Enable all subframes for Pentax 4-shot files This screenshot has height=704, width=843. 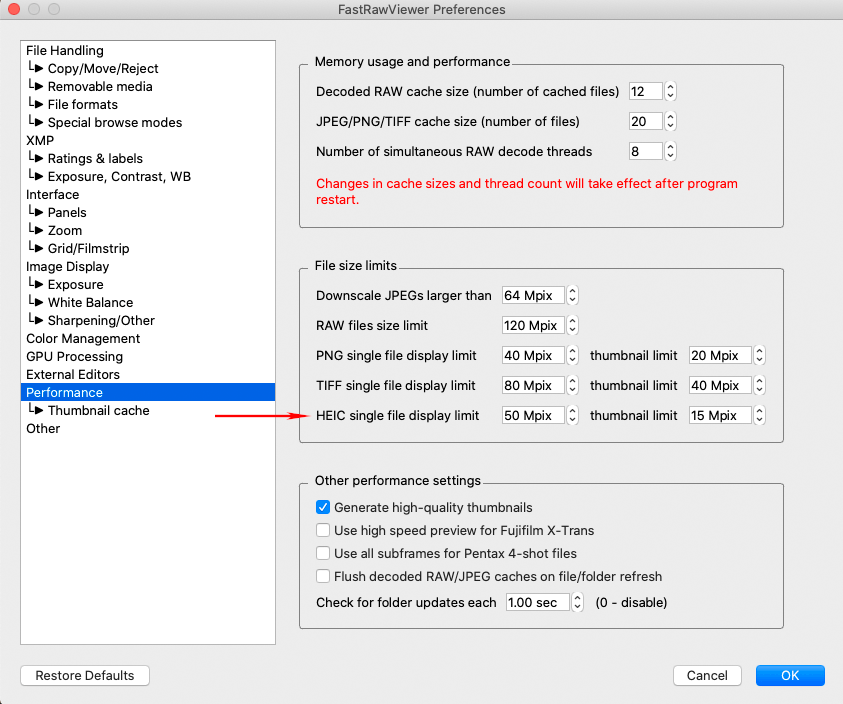[x=323, y=554]
